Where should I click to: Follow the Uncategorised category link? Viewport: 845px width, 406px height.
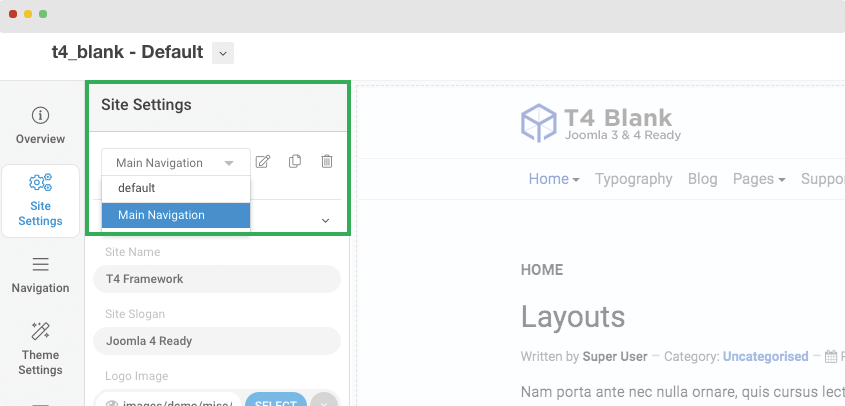[765, 356]
